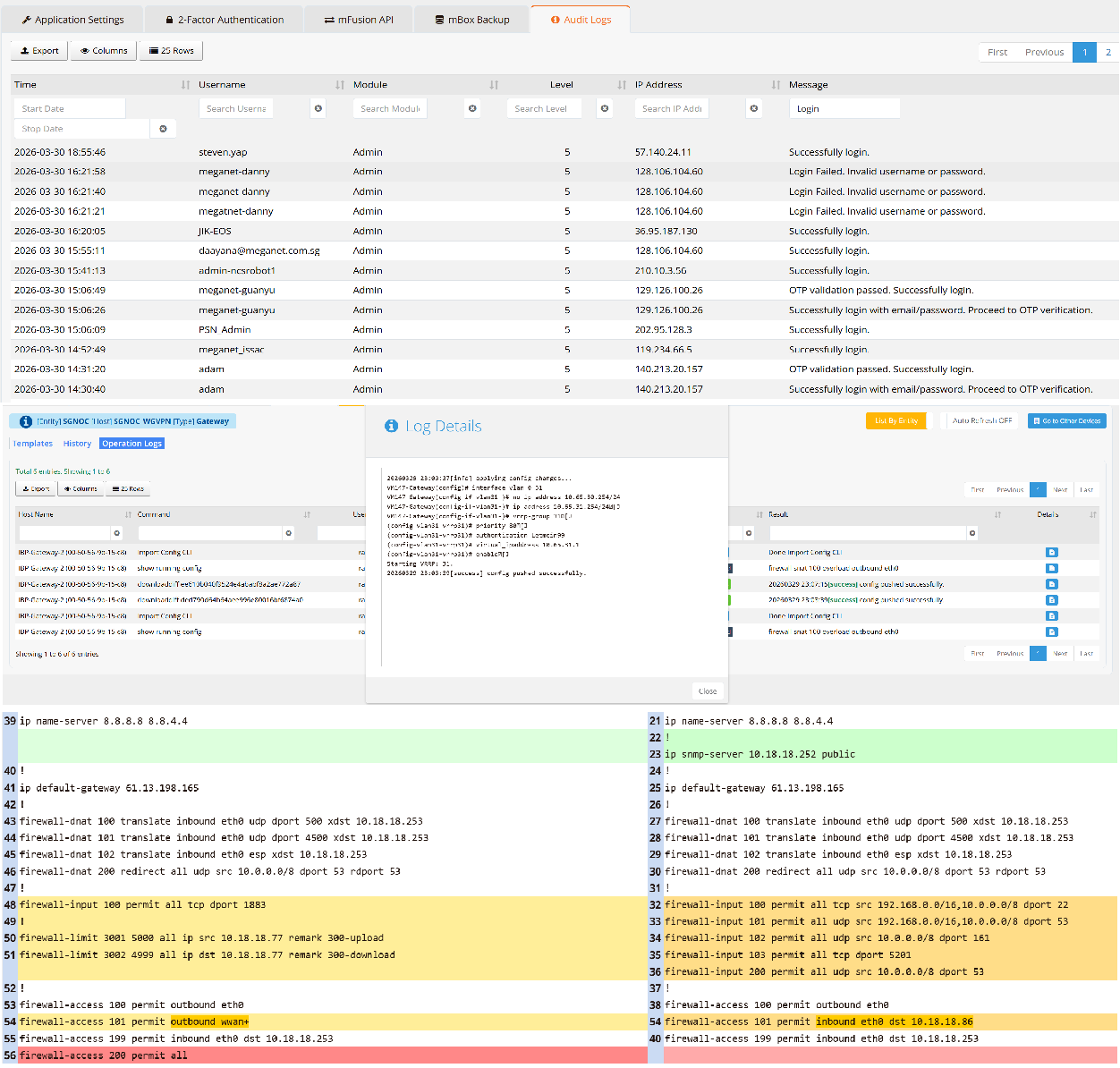Focus the Stop Date field

click(x=81, y=129)
